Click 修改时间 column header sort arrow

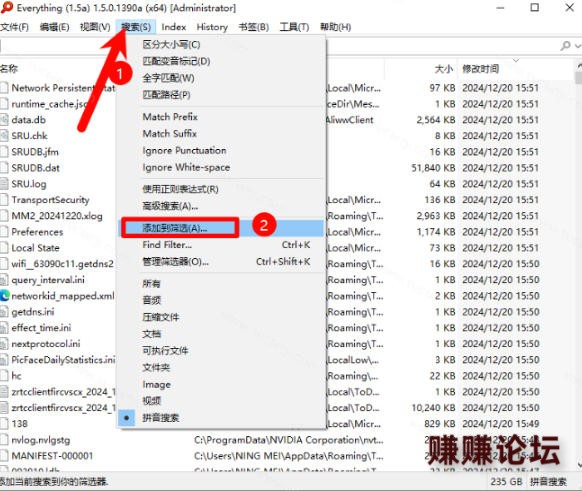(516, 60)
